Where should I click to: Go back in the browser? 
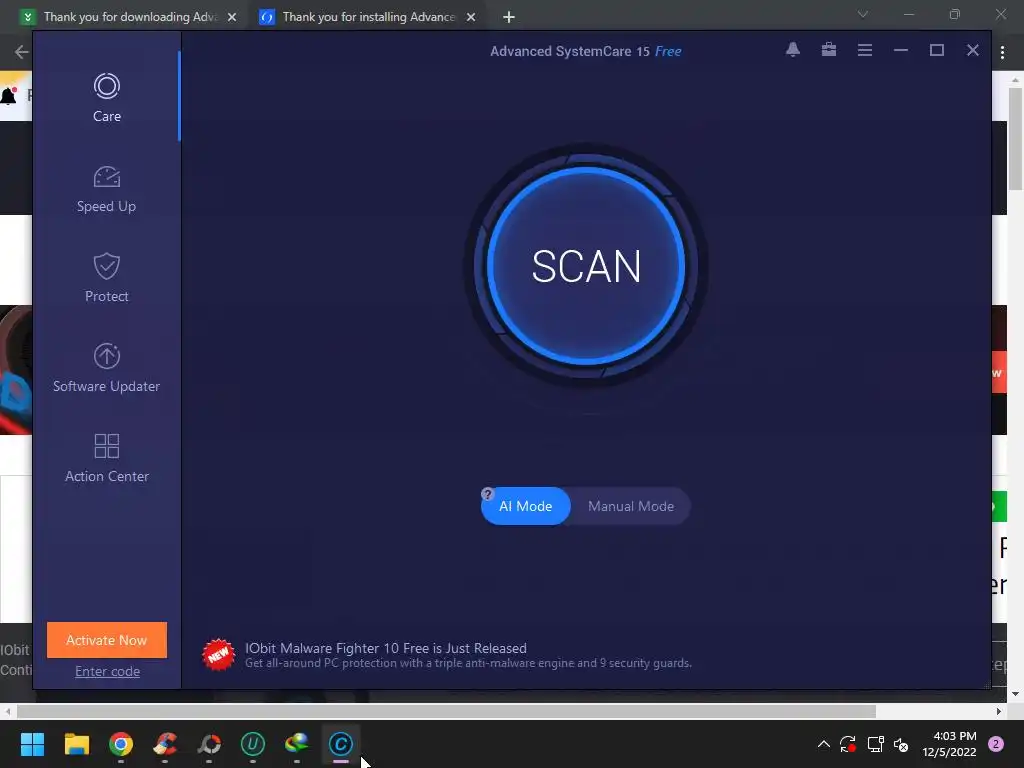pos(22,52)
